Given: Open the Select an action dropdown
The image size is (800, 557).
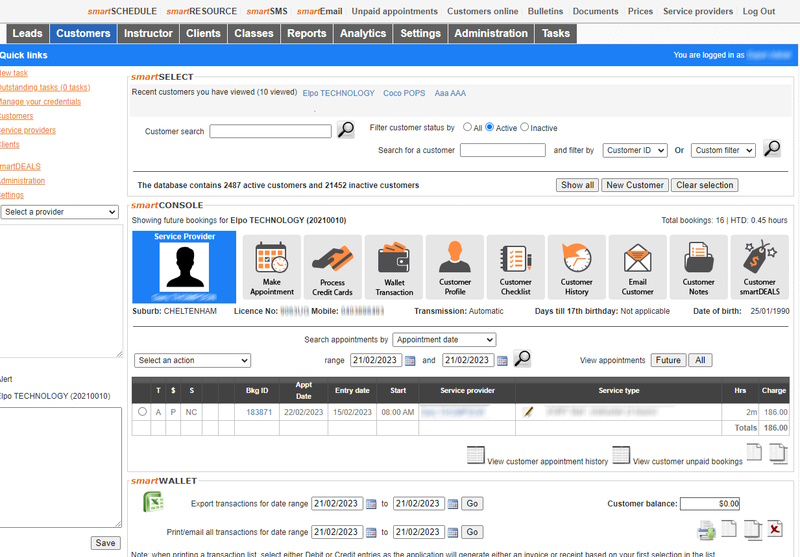Looking at the screenshot, I should point(192,360).
